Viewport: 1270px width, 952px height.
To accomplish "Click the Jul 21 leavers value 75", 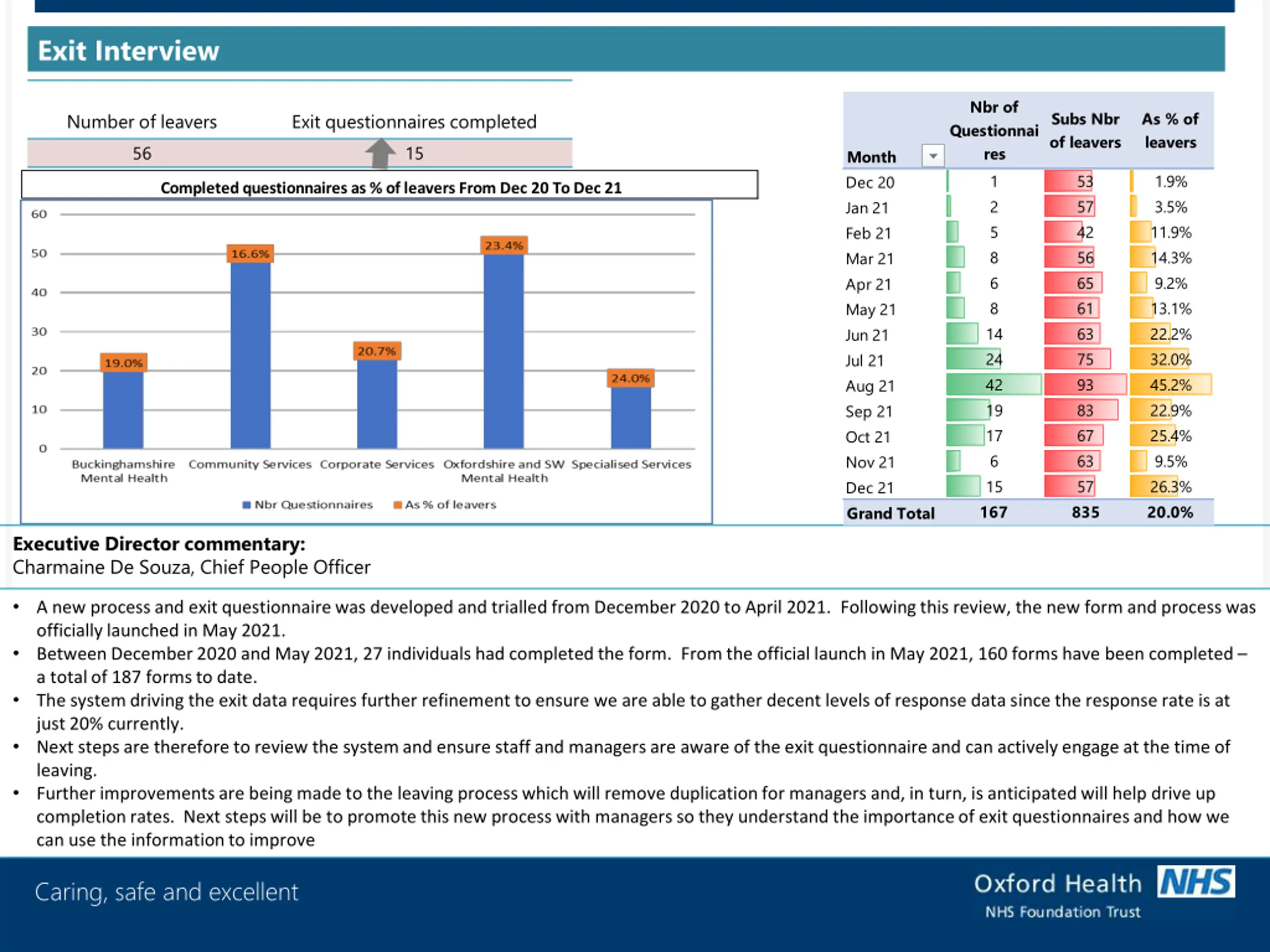I will coord(1085,359).
